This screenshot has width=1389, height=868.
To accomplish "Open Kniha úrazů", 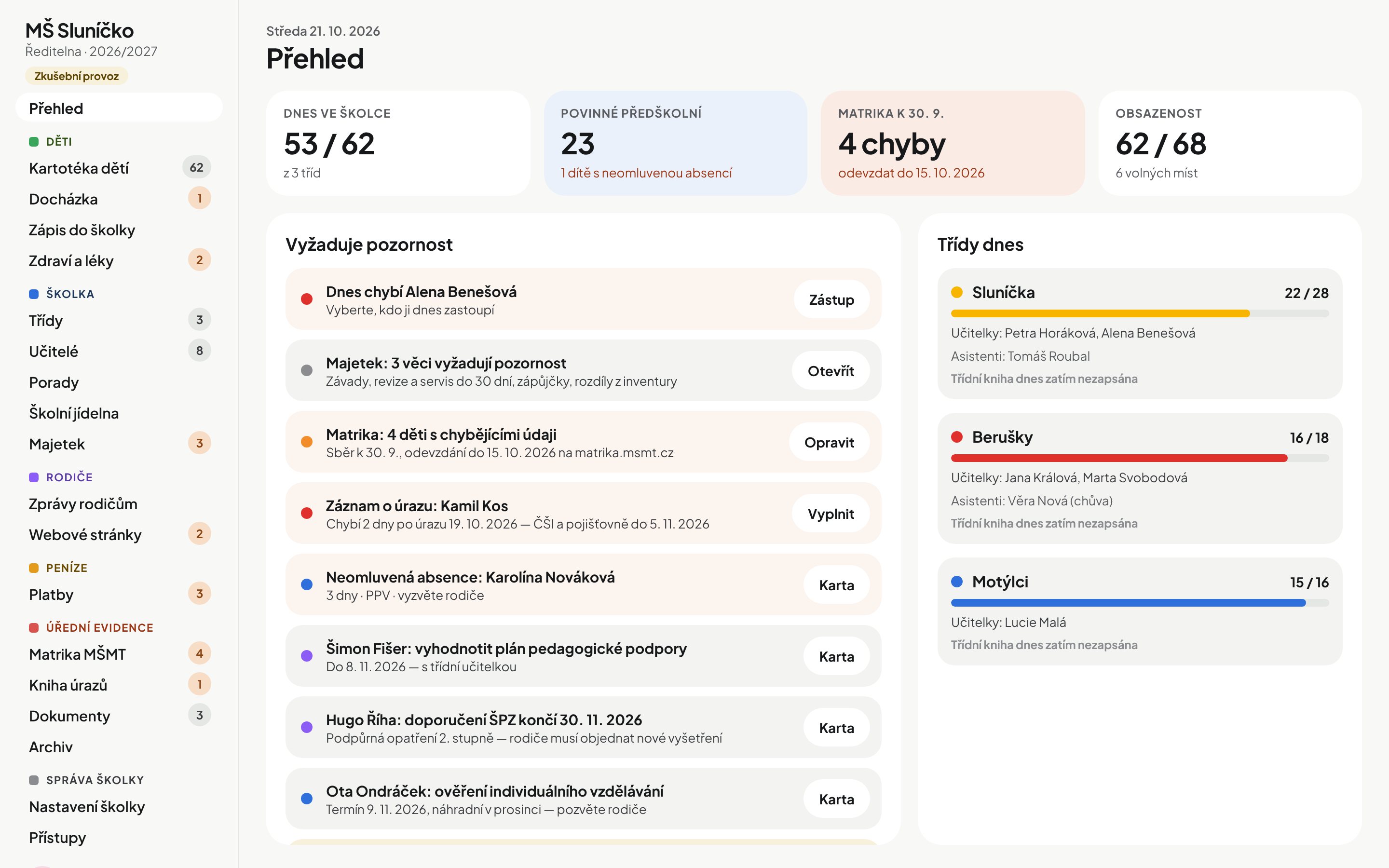I will pyautogui.click(x=119, y=685).
